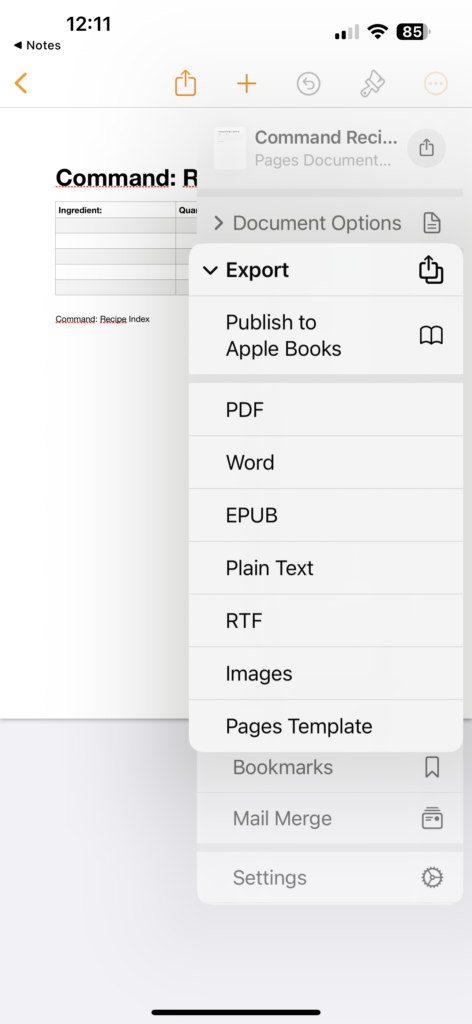Tap the orange share icon in toolbar

185,84
